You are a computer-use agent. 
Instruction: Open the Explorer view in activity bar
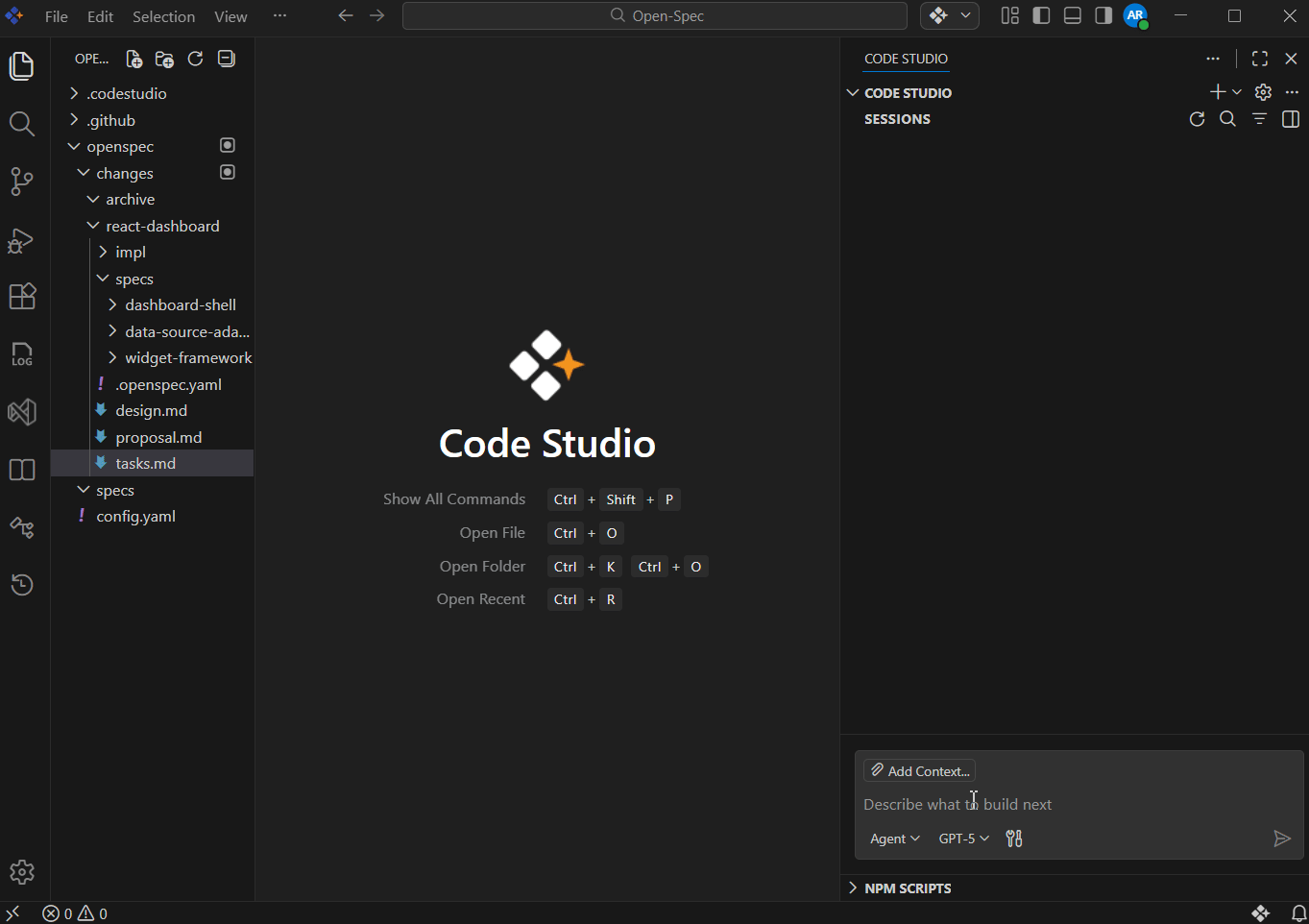click(22, 66)
